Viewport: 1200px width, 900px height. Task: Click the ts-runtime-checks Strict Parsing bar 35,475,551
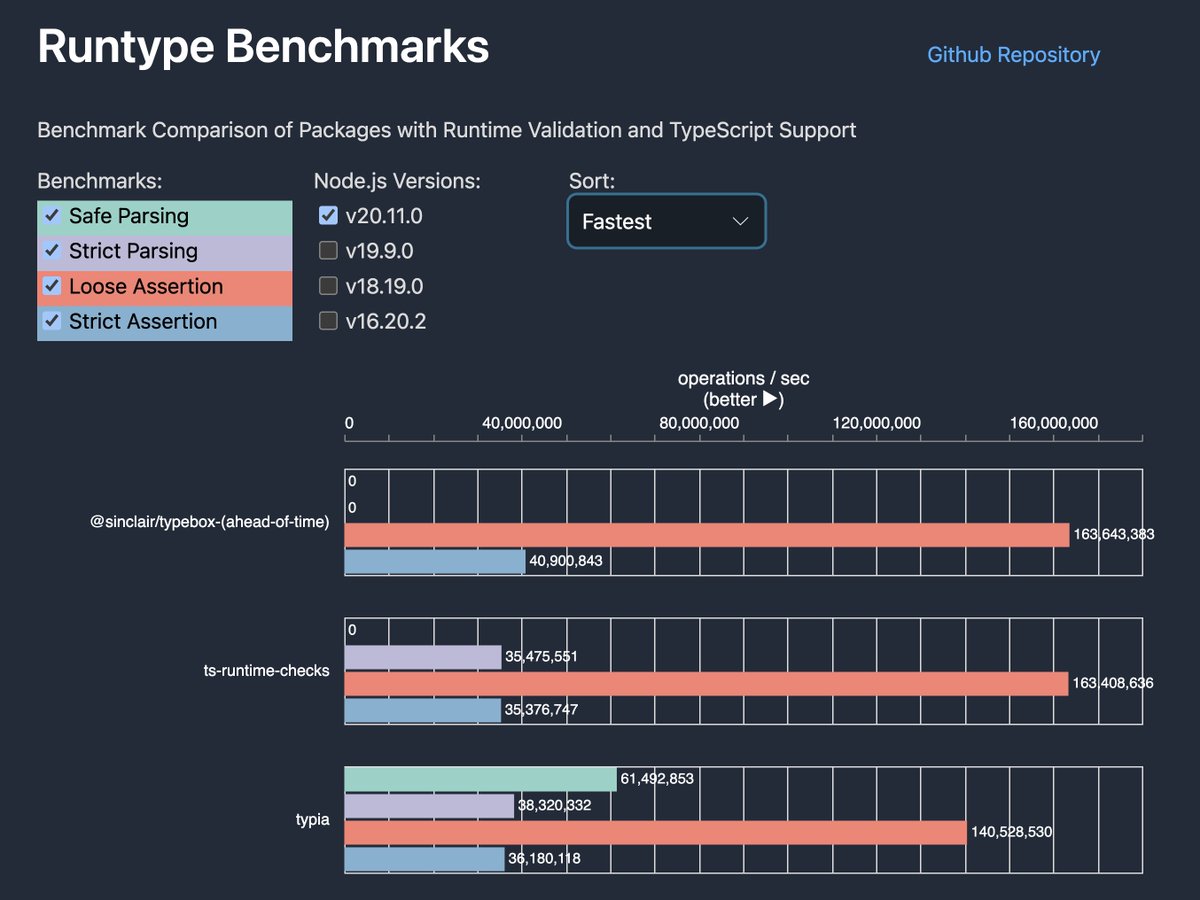(x=423, y=657)
